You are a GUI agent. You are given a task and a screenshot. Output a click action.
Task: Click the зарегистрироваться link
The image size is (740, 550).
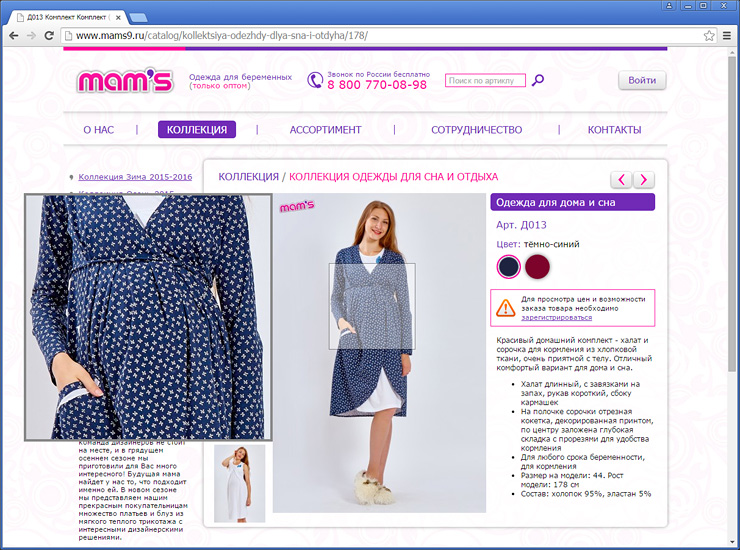[x=556, y=317]
